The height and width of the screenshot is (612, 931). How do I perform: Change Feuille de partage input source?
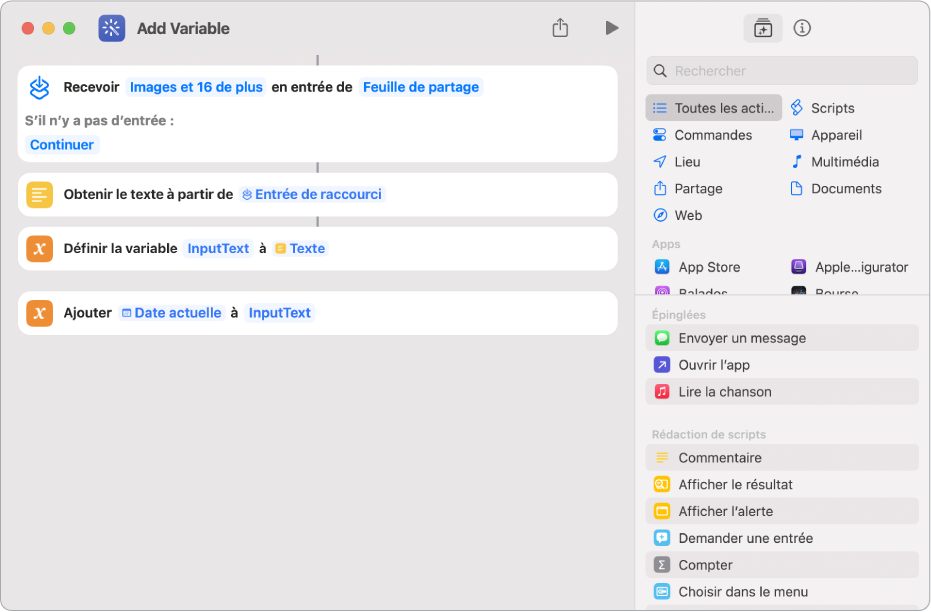click(420, 87)
